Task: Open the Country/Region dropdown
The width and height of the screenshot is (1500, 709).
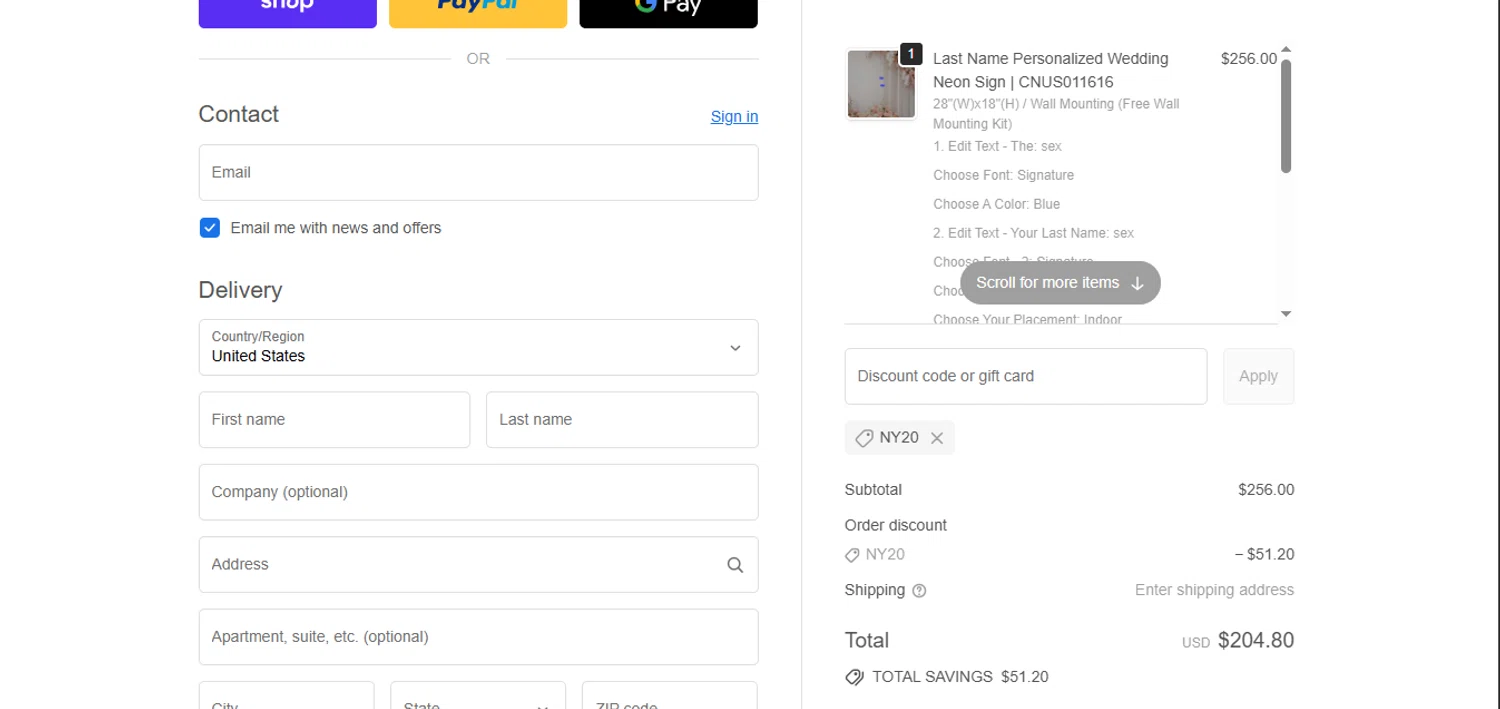Action: click(478, 347)
